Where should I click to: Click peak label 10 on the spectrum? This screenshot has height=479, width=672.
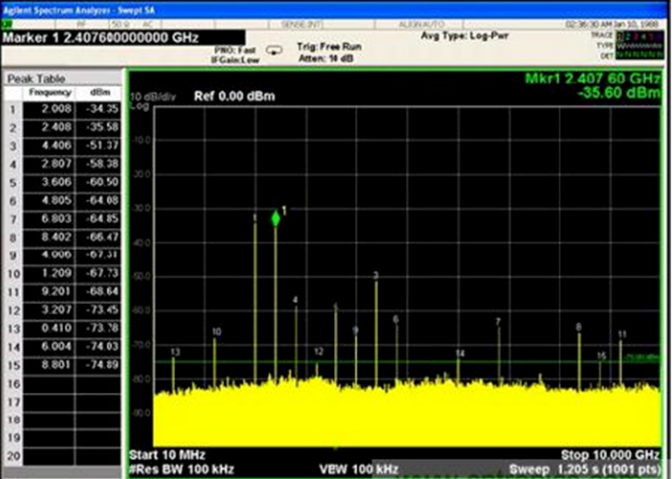[x=216, y=331]
